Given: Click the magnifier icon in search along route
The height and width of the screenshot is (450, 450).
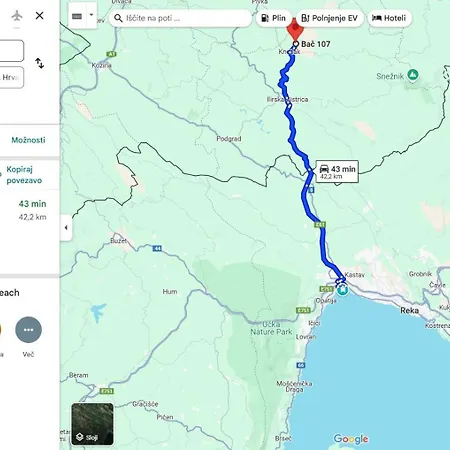Looking at the screenshot, I should (118, 18).
